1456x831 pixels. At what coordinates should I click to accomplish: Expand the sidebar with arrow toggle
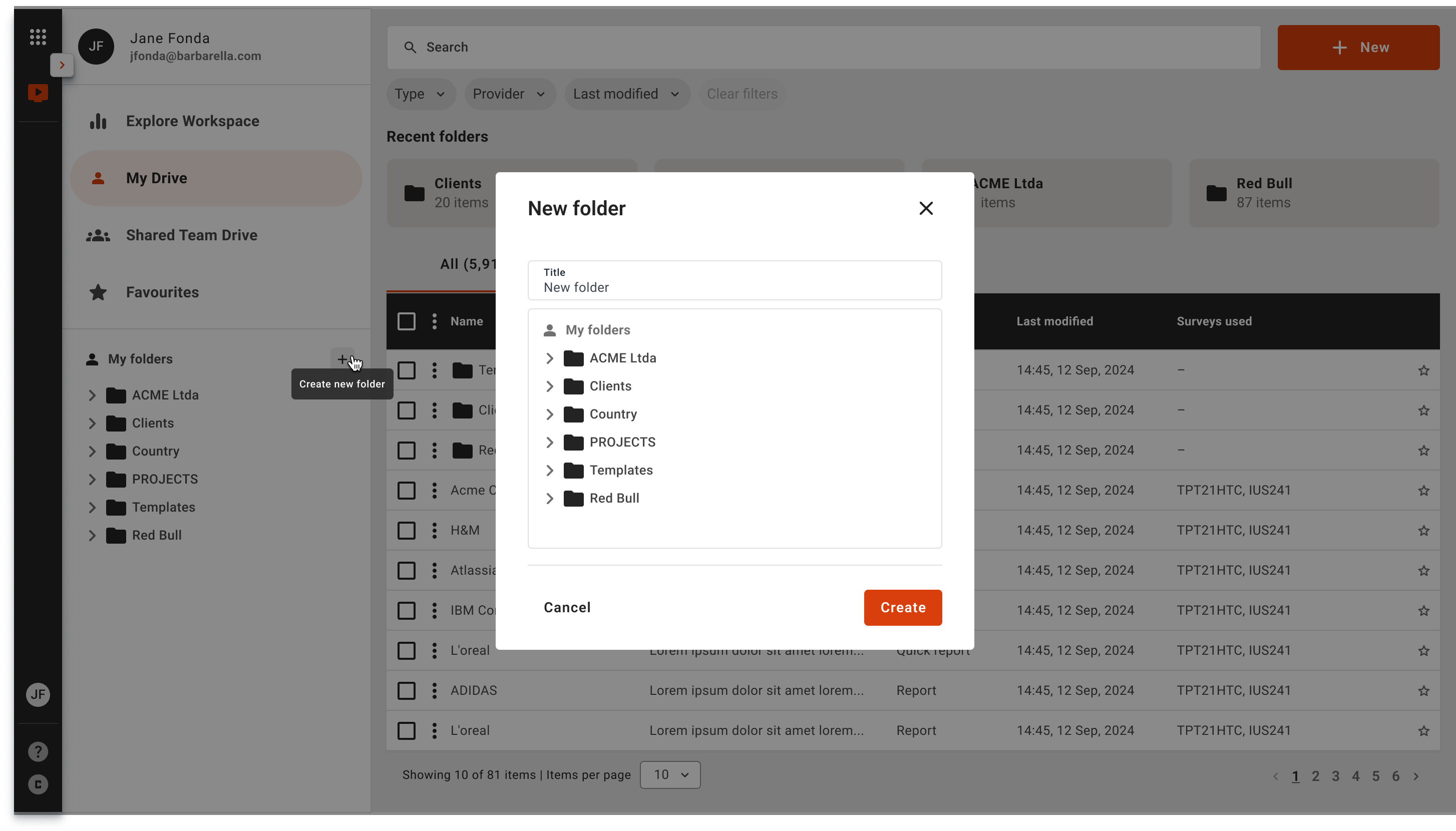click(x=62, y=65)
